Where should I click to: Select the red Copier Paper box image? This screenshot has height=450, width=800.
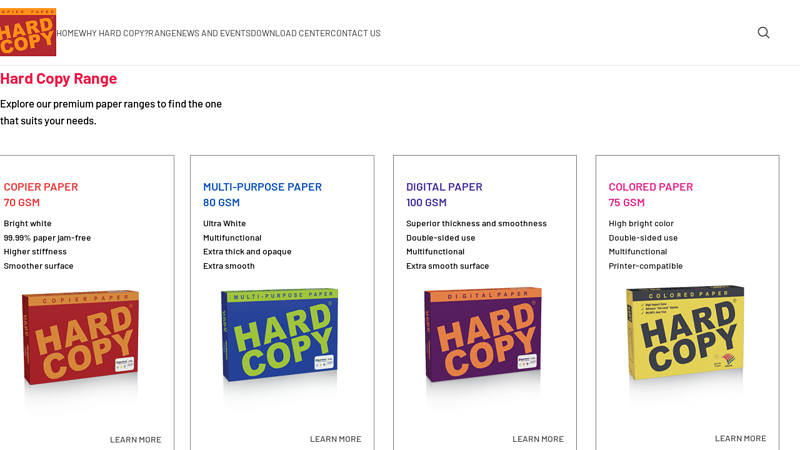click(80, 338)
